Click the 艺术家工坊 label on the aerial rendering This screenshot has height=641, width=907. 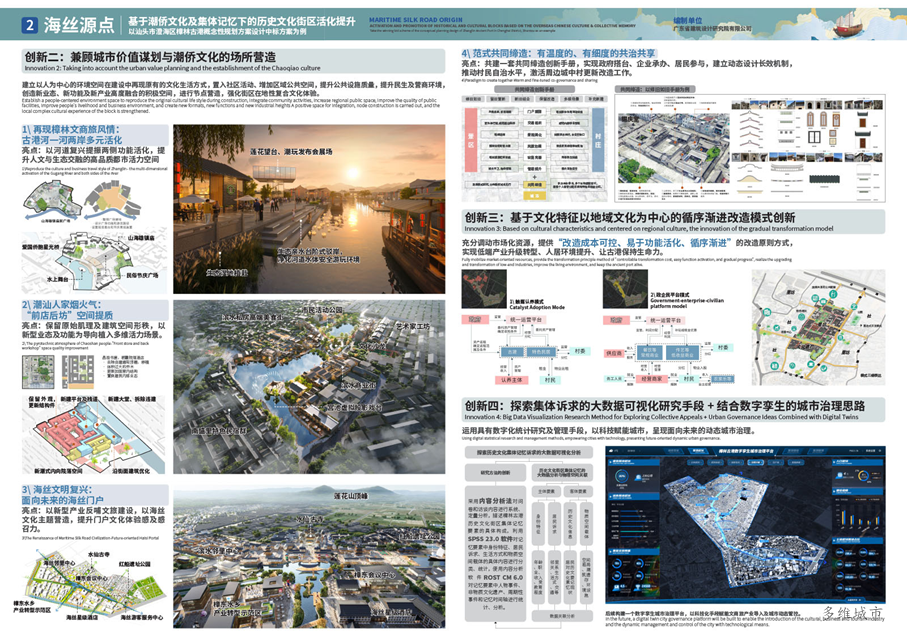(x=413, y=326)
